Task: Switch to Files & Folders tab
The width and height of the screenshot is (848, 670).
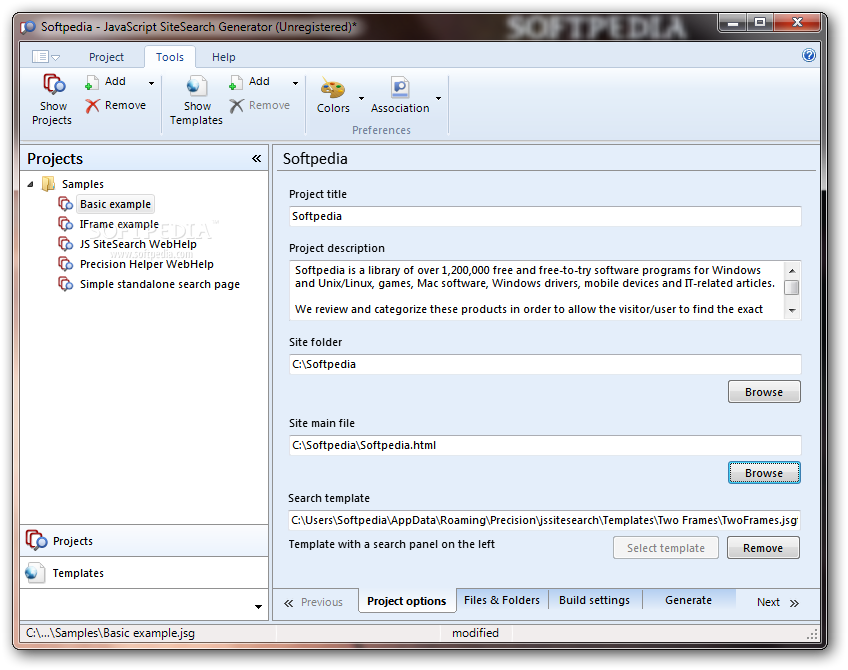Action: [x=502, y=600]
